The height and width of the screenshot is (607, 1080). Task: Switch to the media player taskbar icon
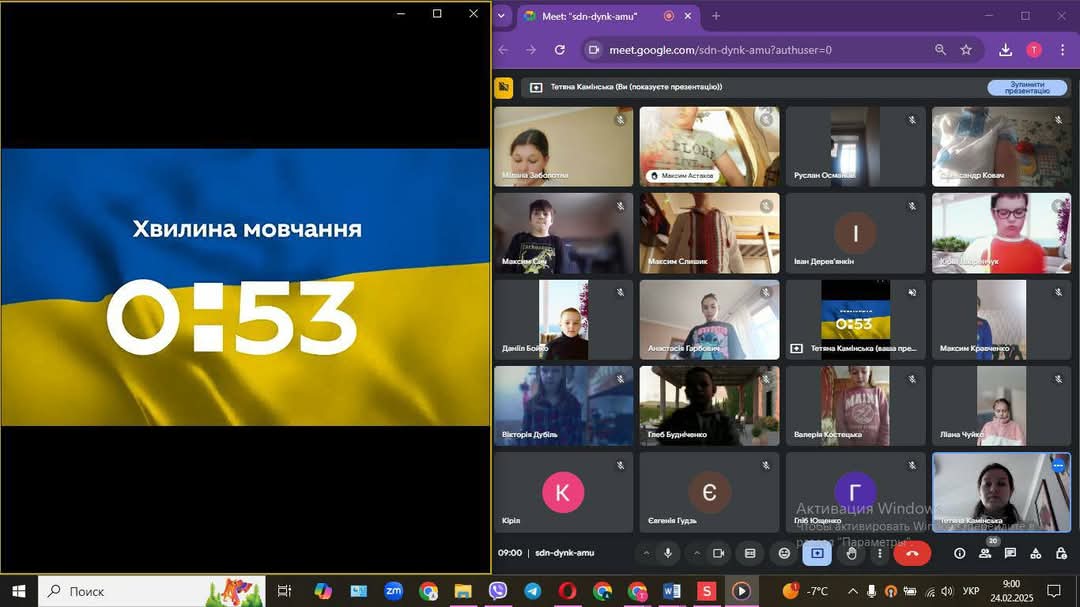(x=741, y=591)
